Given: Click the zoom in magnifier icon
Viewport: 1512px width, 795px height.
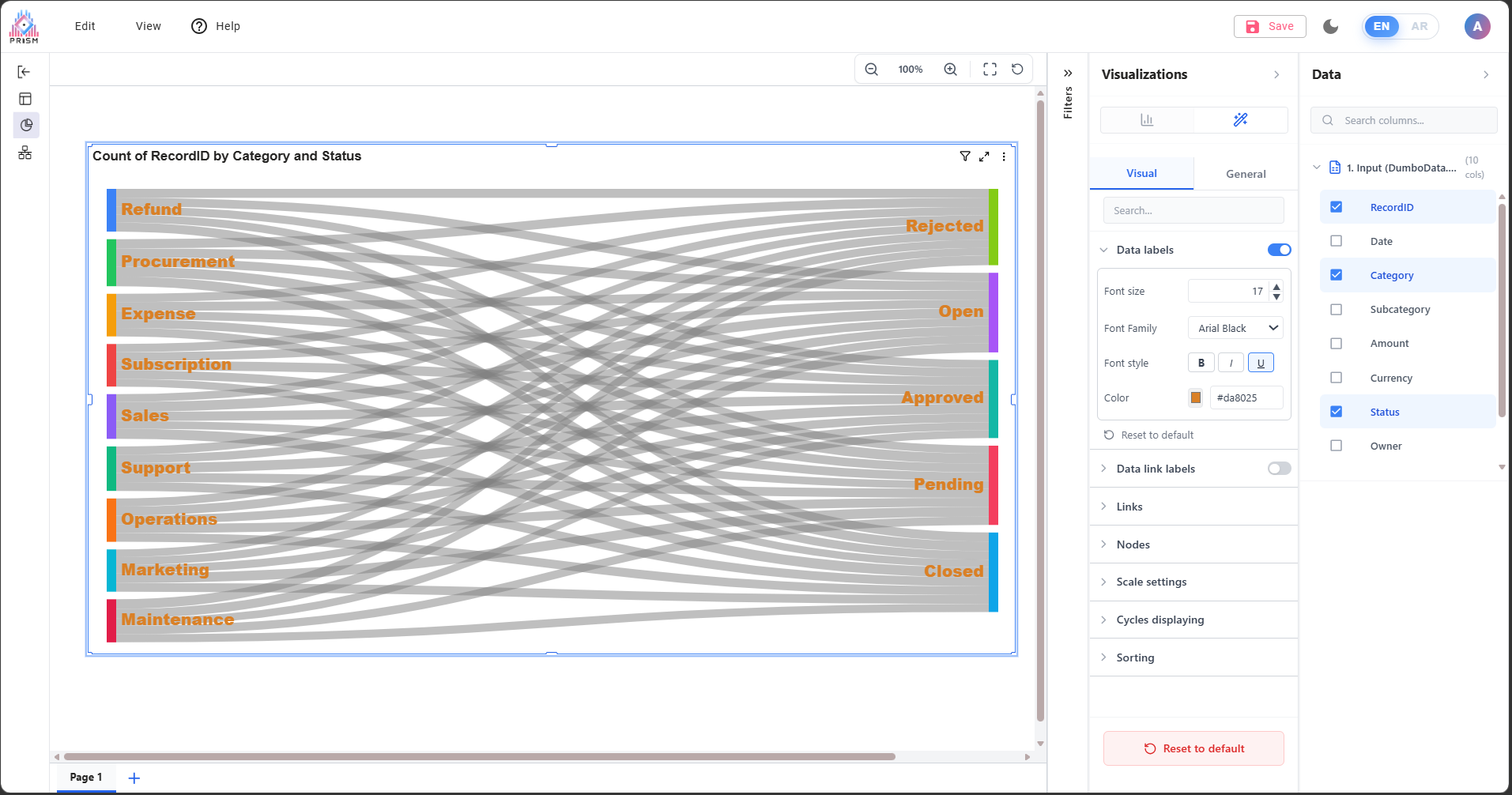Looking at the screenshot, I should pos(950,70).
